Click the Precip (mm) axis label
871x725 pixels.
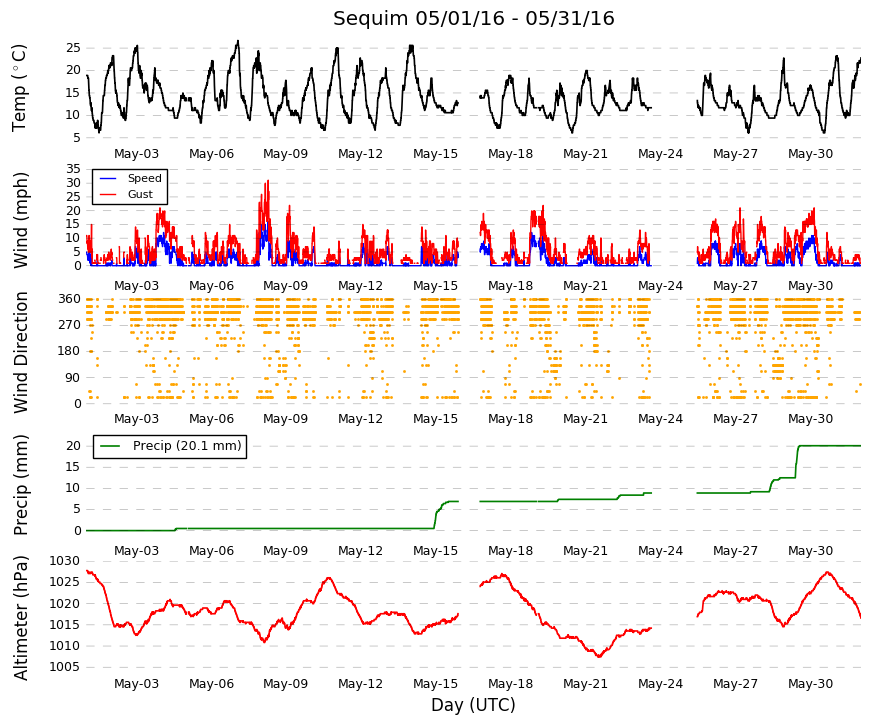pyautogui.click(x=20, y=484)
